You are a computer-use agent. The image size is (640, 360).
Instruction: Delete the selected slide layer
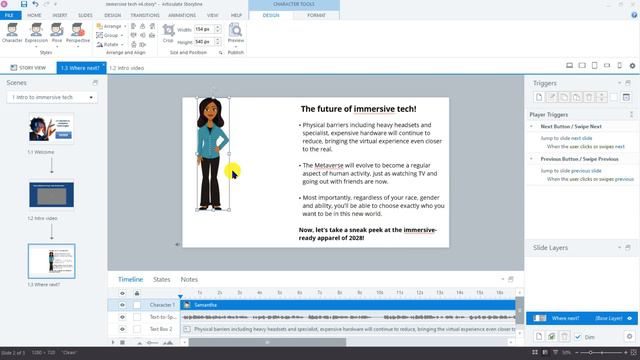pyautogui.click(x=564, y=336)
